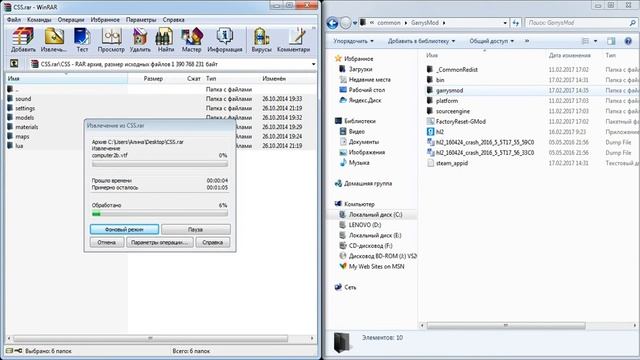This screenshot has height=360, width=640.
Task: Click the up-one-level icon in WinRAR
Action: tap(14, 64)
